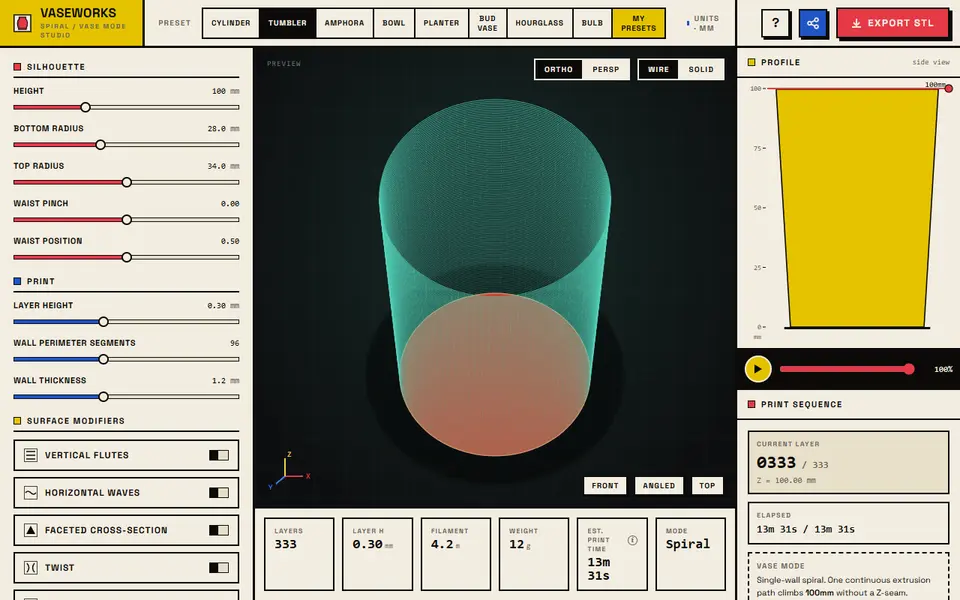Click the 3D tumbler wireframe preview
This screenshot has width=960, height=600.
pyautogui.click(x=495, y=277)
